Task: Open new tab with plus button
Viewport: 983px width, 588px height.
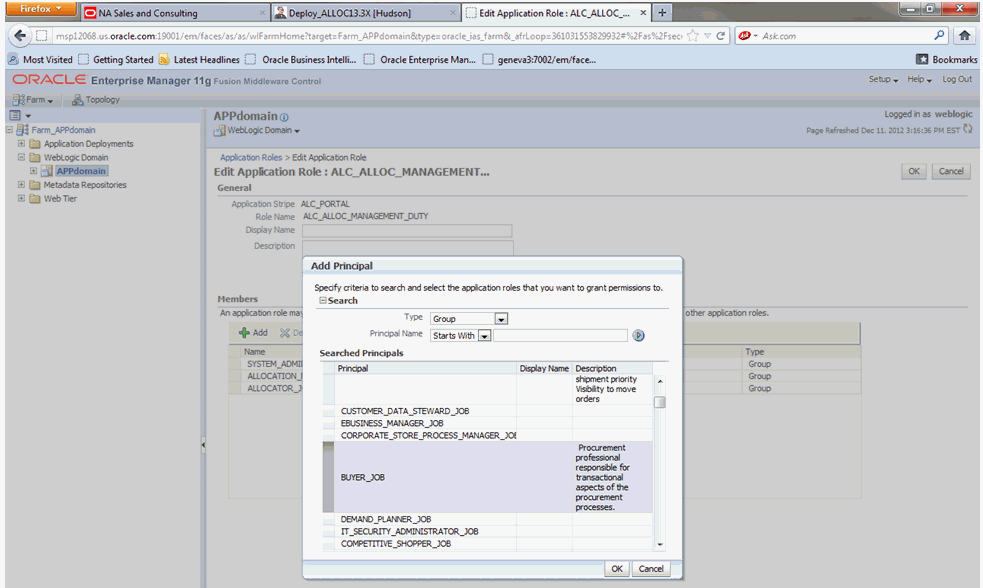Action: point(662,13)
